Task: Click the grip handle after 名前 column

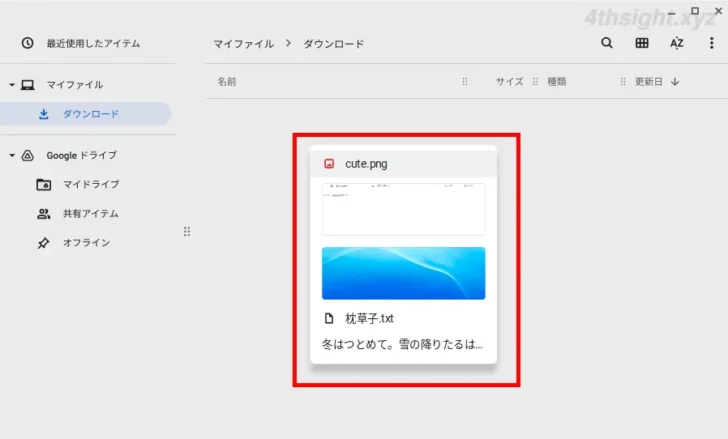Action: 465,82
